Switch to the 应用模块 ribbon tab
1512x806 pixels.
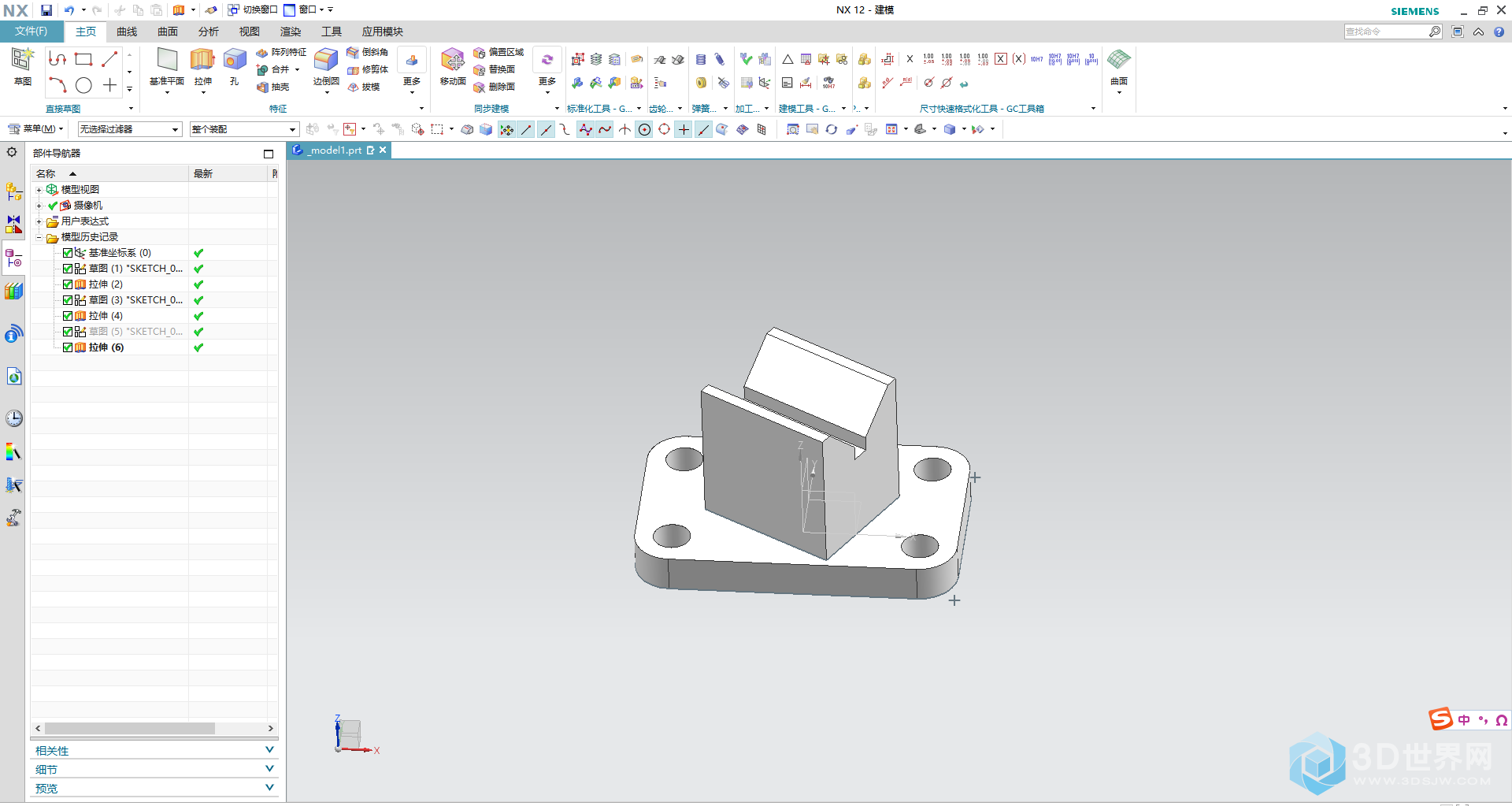[383, 32]
